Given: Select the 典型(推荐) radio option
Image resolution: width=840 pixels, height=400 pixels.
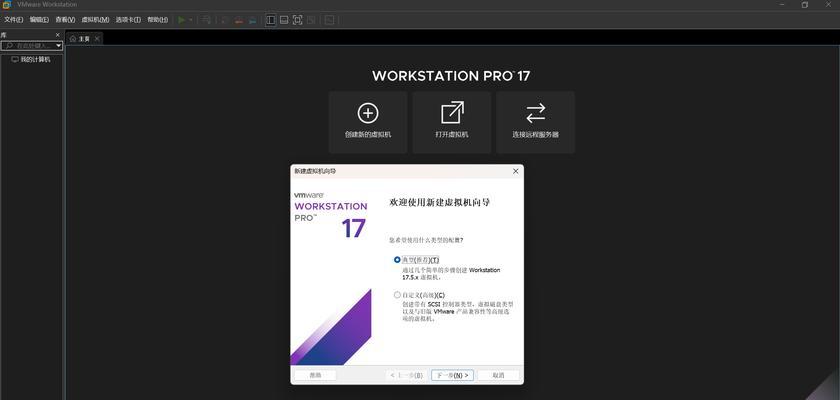Looking at the screenshot, I should 397,260.
